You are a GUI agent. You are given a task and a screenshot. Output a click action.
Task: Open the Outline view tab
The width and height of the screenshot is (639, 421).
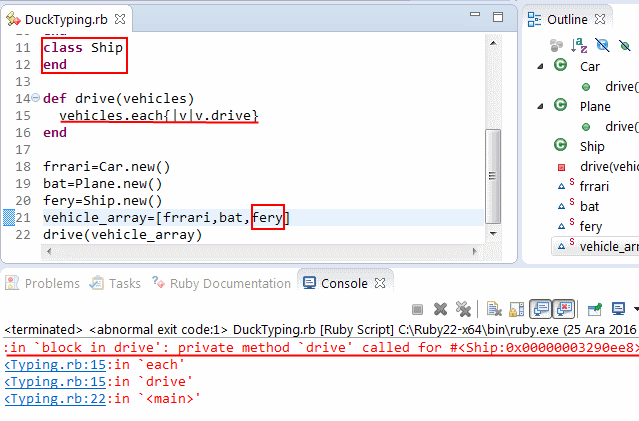click(567, 19)
